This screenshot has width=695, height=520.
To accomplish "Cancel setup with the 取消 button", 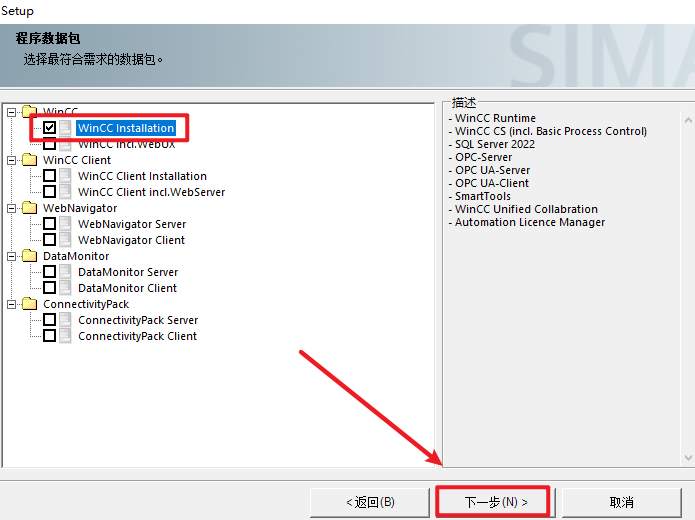I will click(x=621, y=501).
